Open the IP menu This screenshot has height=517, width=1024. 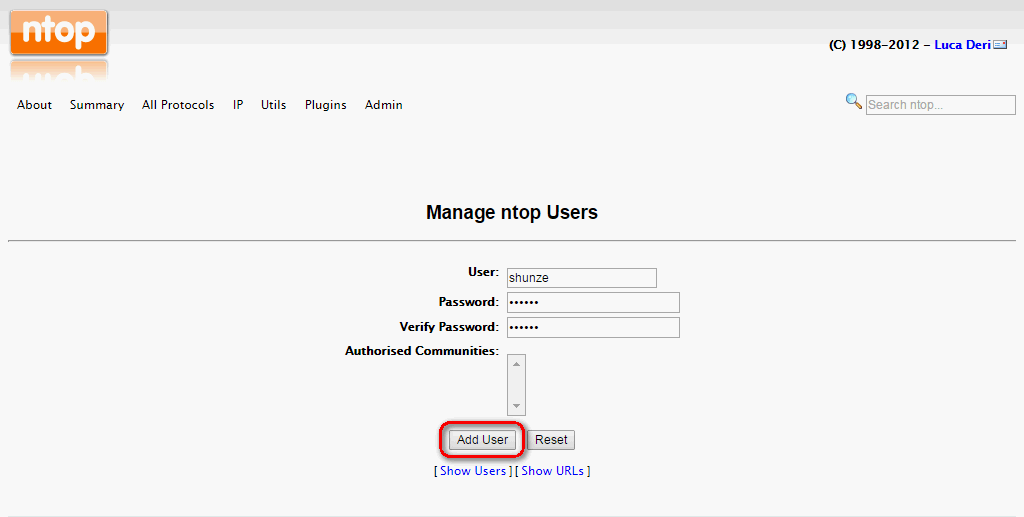click(x=238, y=105)
